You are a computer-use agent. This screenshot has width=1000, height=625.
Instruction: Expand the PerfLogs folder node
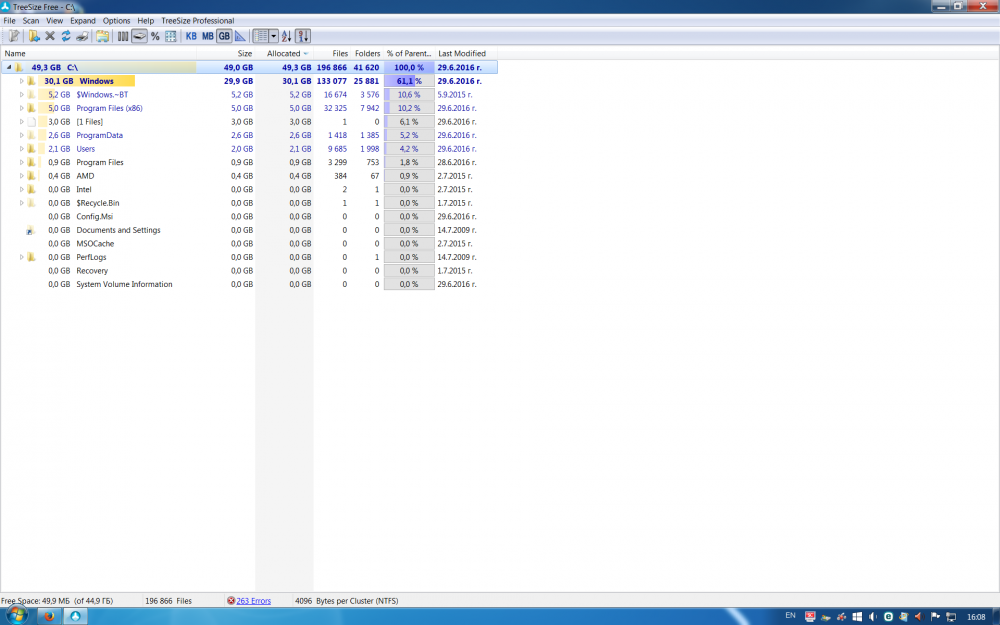[21, 257]
